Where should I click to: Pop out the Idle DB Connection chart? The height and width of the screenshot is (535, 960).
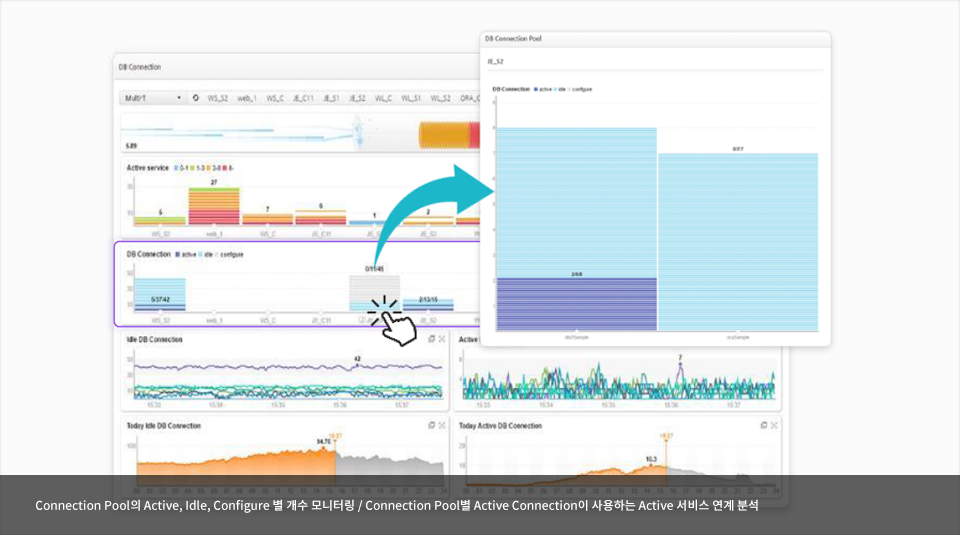[x=431, y=340]
